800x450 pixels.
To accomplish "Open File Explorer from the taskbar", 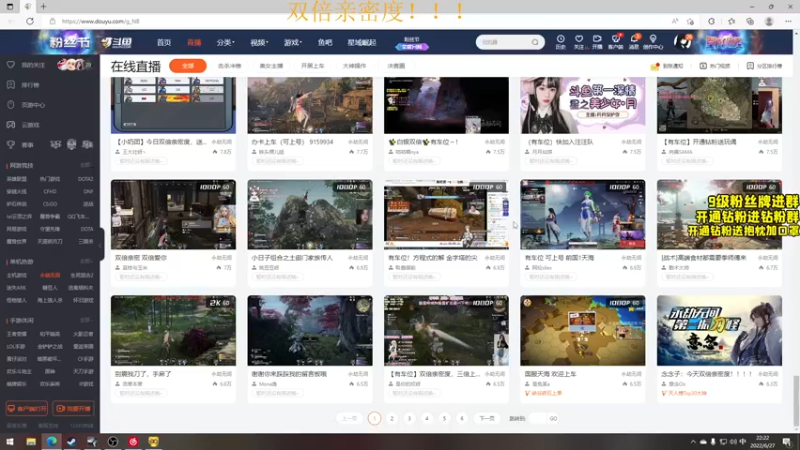I will point(31,442).
